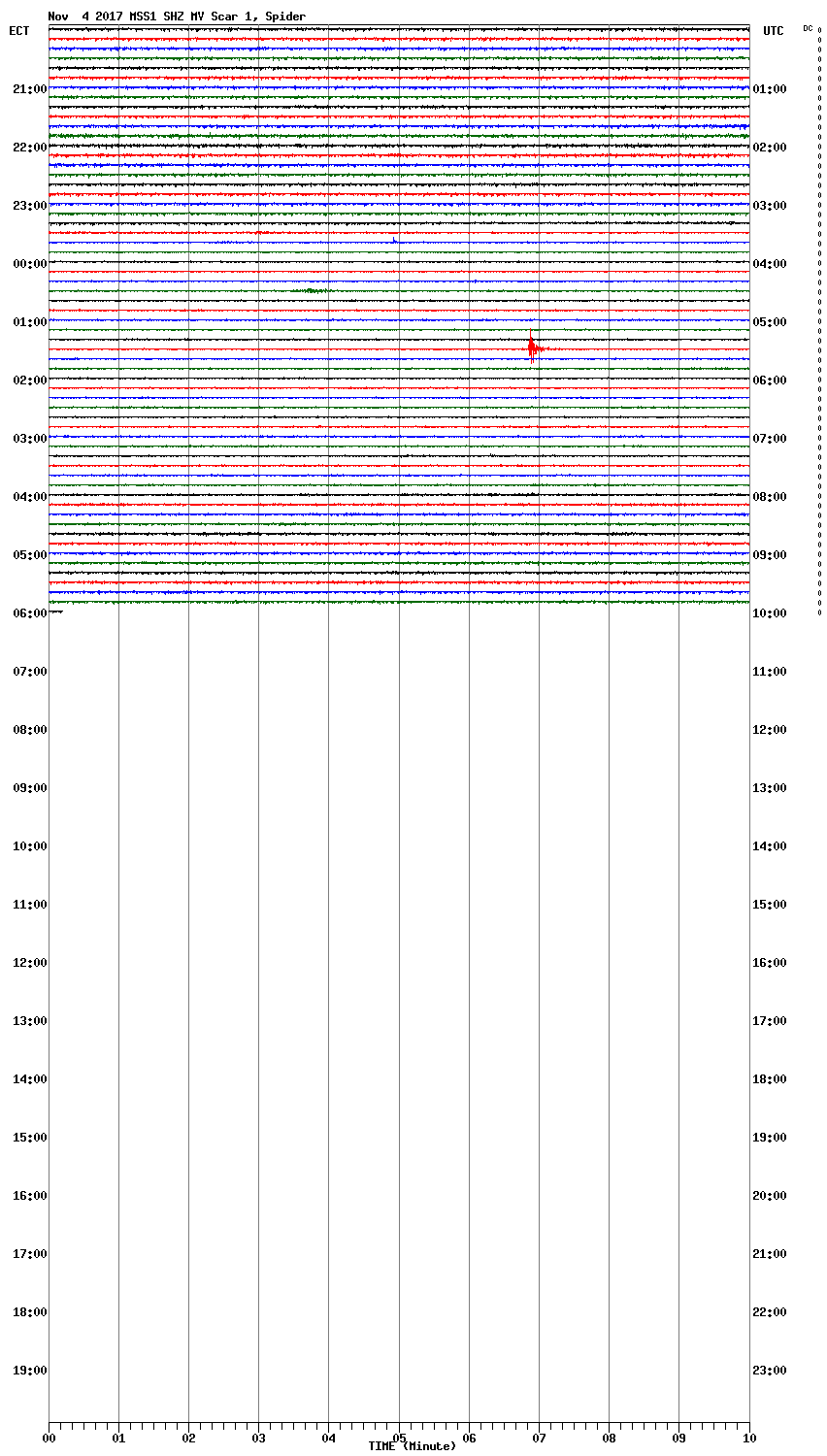Click the 02:00 label on the UTC axis
The height and width of the screenshot is (1456, 827).
point(770,148)
